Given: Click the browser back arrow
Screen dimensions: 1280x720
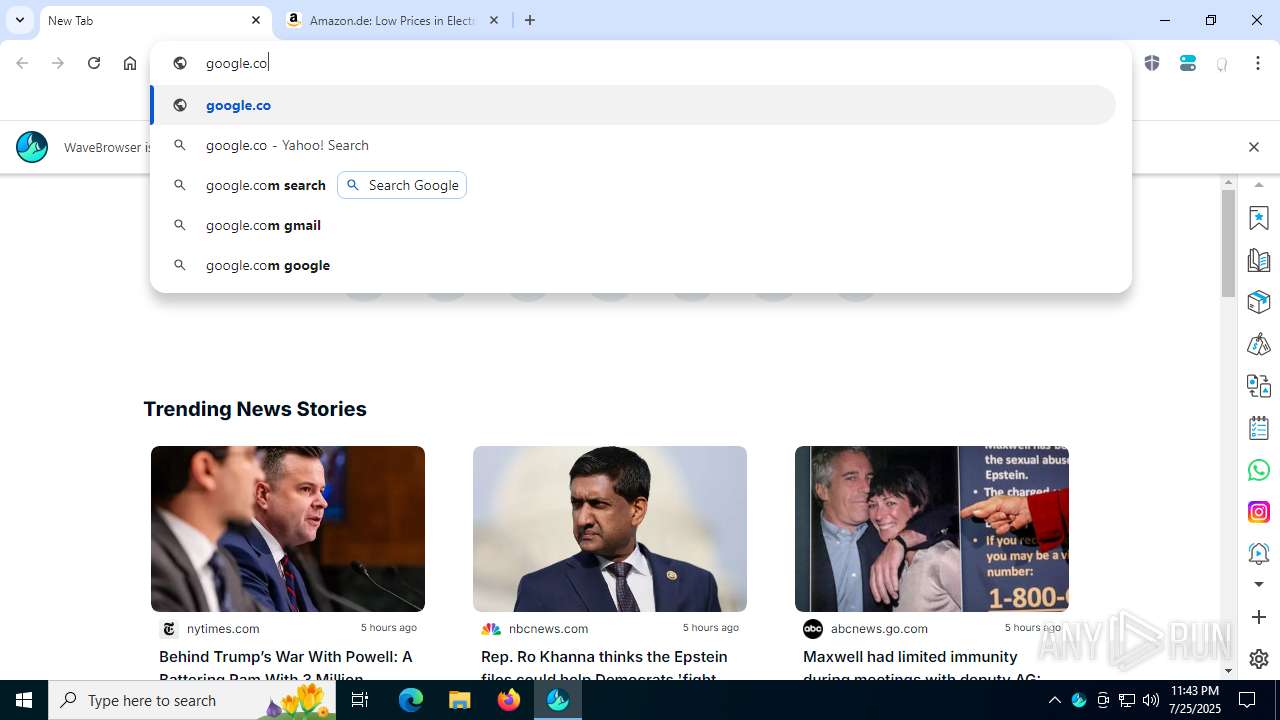Looking at the screenshot, I should pos(22,63).
